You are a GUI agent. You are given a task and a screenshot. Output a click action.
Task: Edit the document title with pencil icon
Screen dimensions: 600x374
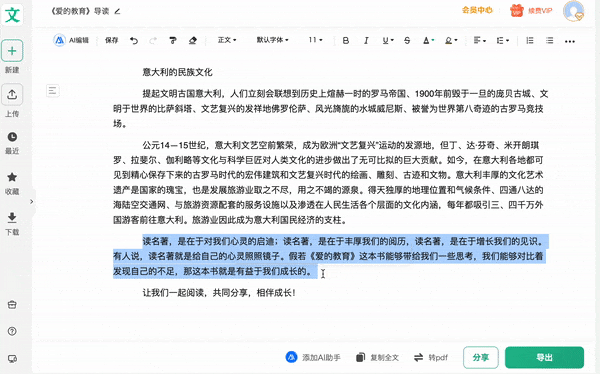[117, 11]
